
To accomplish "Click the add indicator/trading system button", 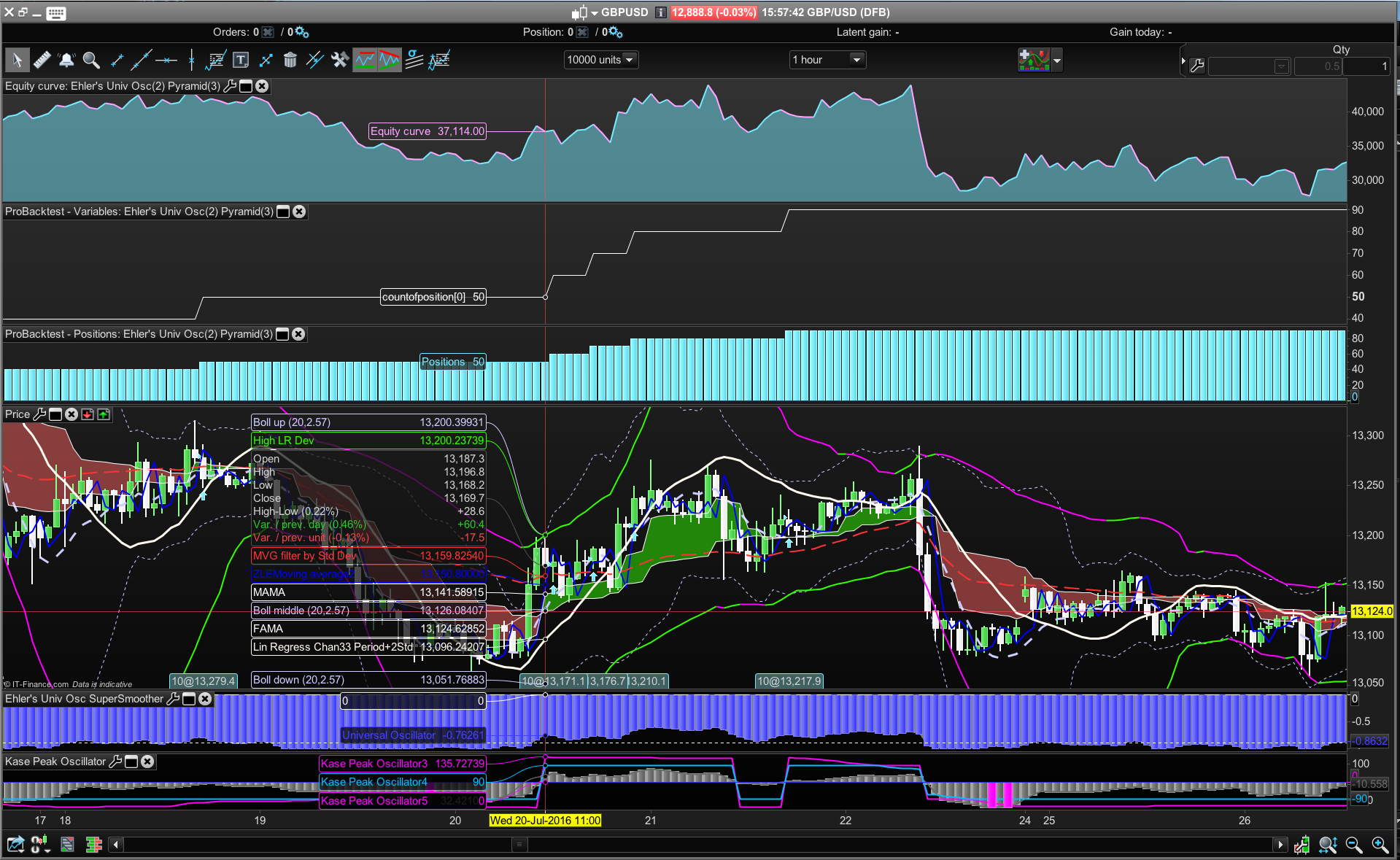I will tap(1034, 60).
